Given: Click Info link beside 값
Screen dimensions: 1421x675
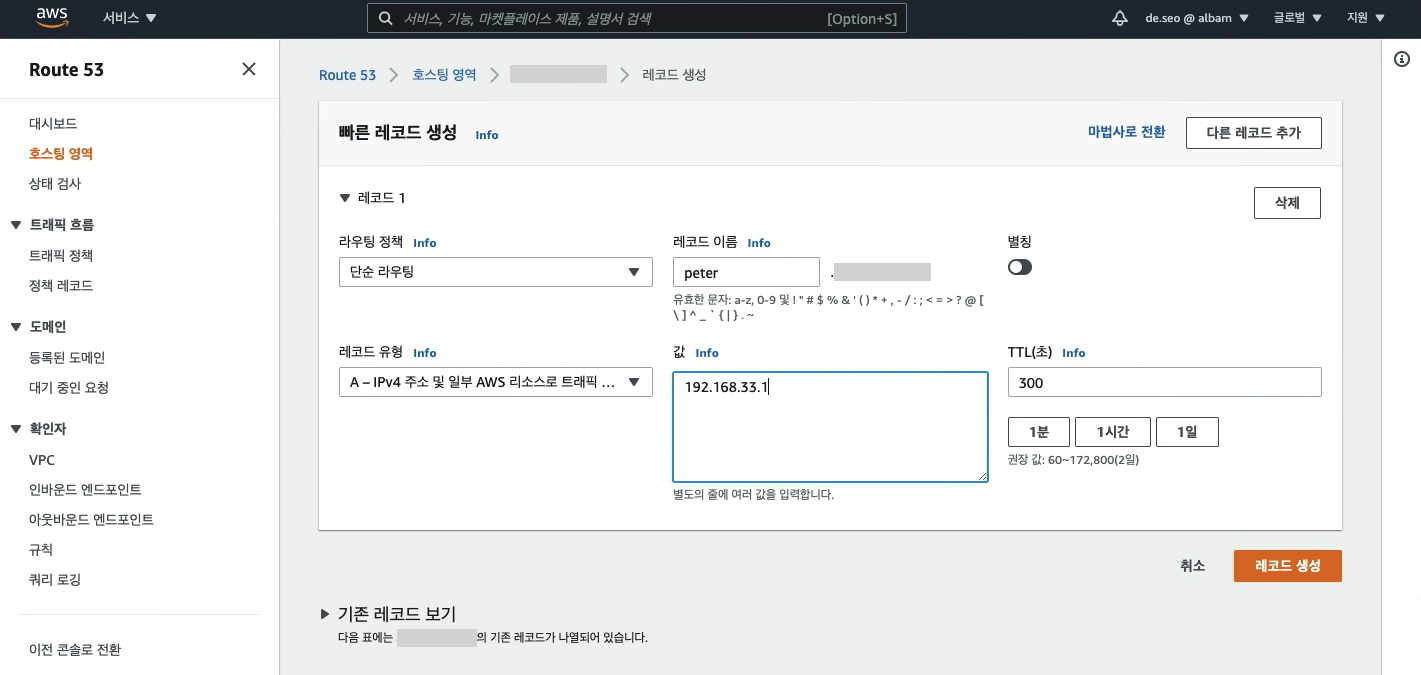Looking at the screenshot, I should click(x=707, y=353).
